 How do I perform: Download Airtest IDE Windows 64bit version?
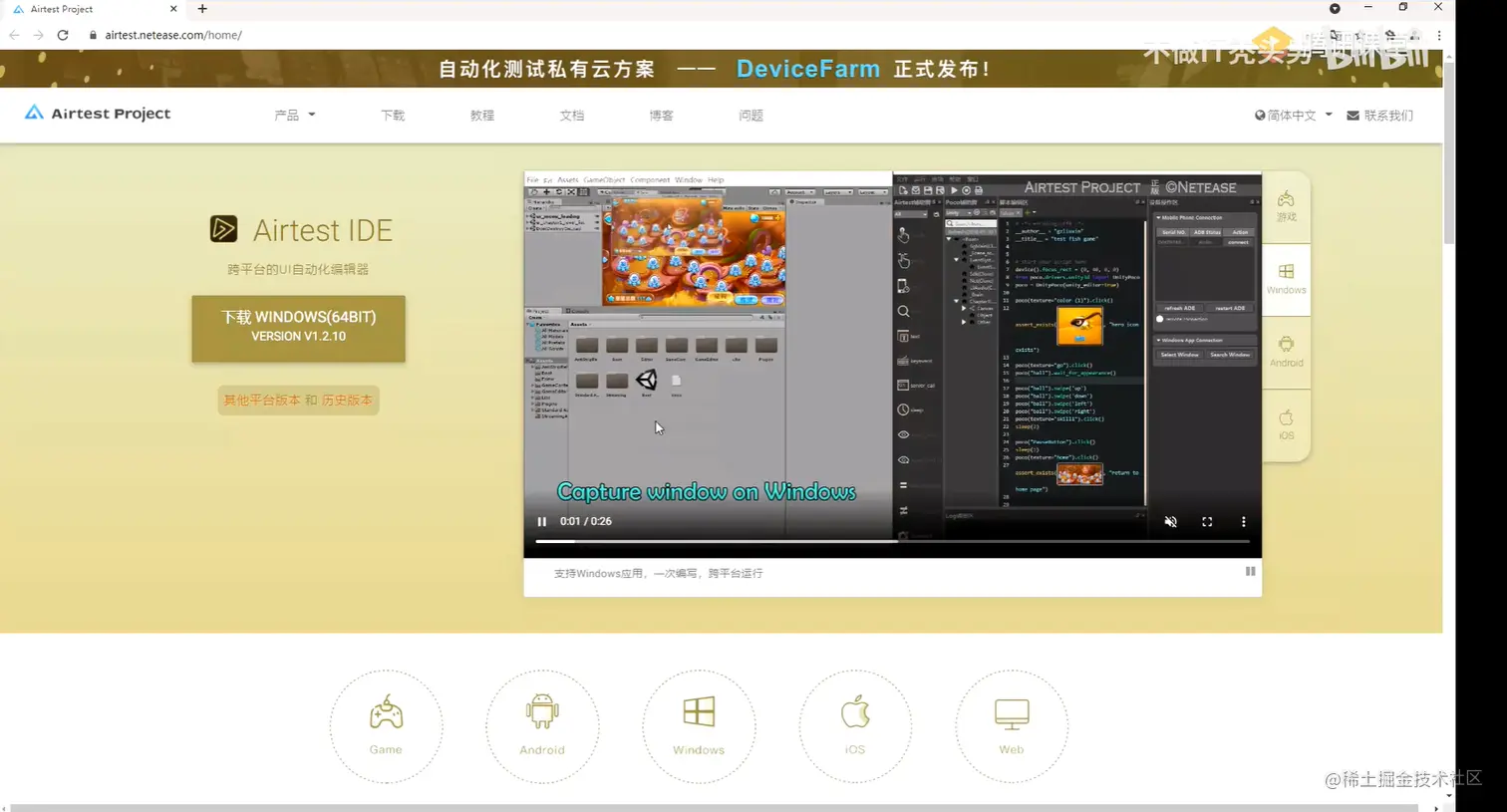(299, 328)
